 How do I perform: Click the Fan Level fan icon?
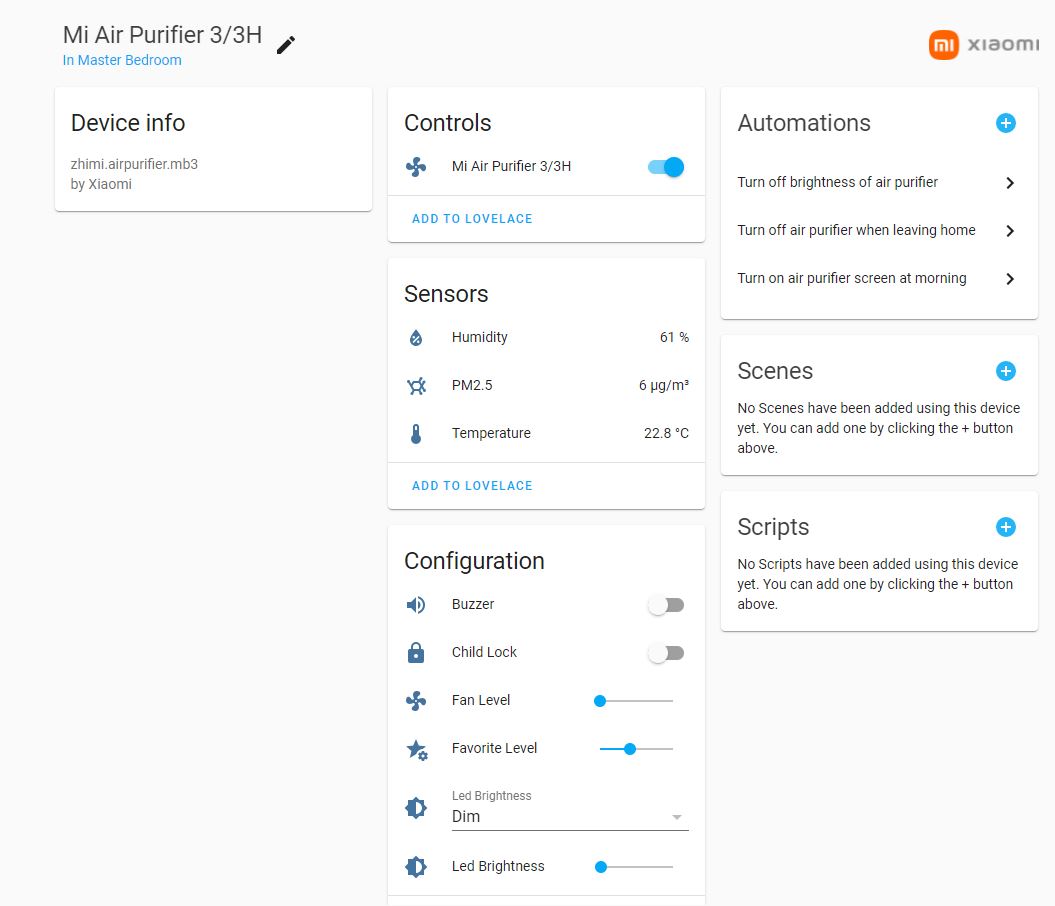416,701
